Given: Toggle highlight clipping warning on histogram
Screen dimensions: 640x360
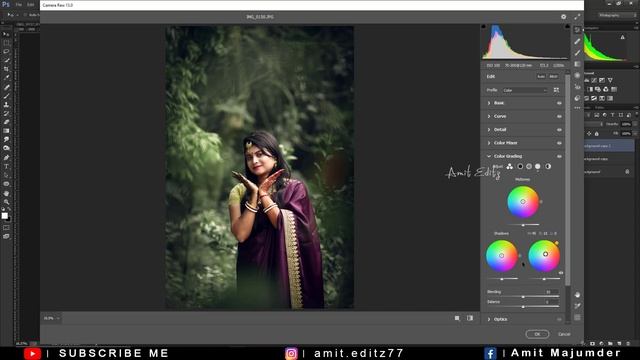Looking at the screenshot, I should click(x=567, y=27).
